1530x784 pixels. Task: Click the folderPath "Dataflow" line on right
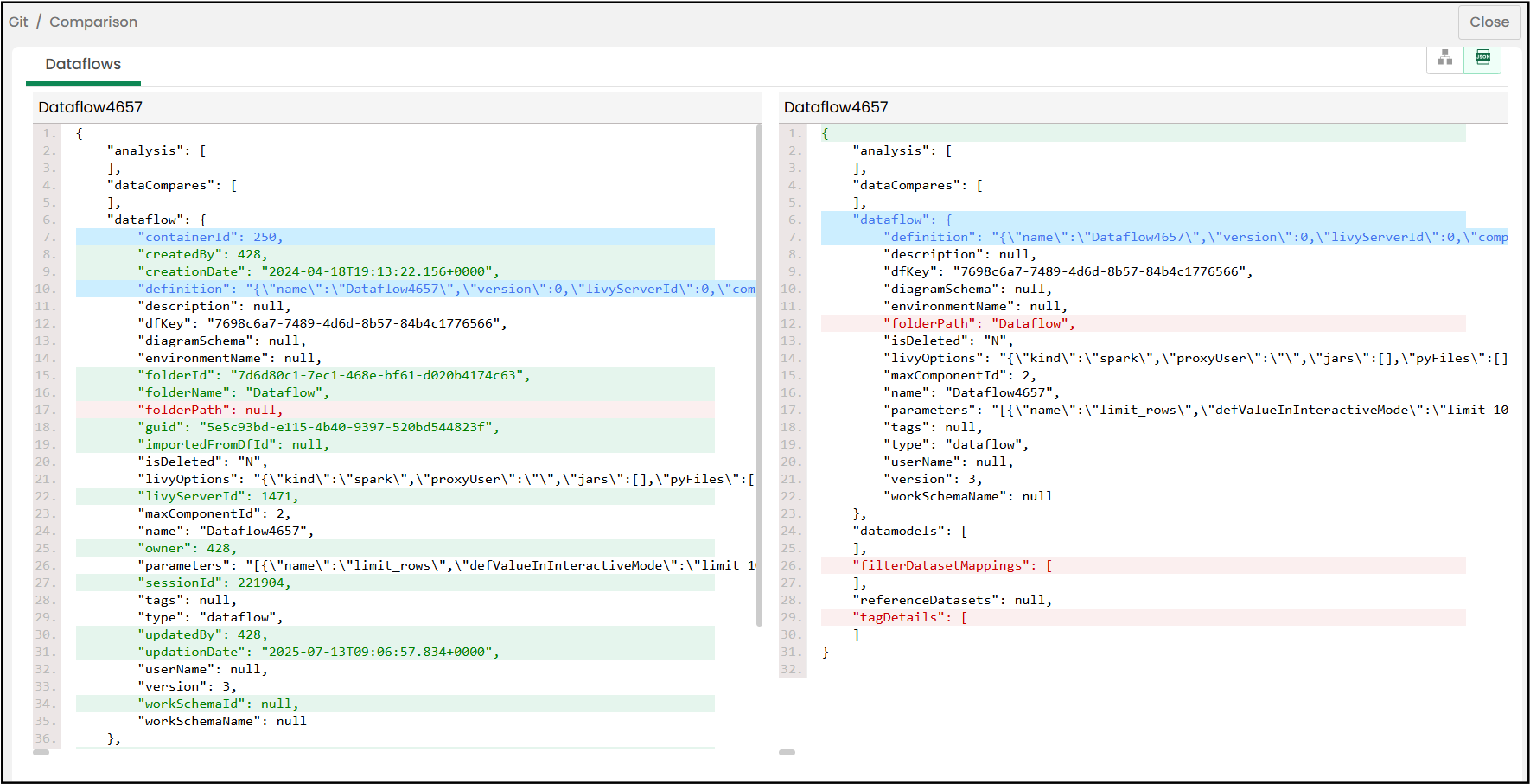979,323
